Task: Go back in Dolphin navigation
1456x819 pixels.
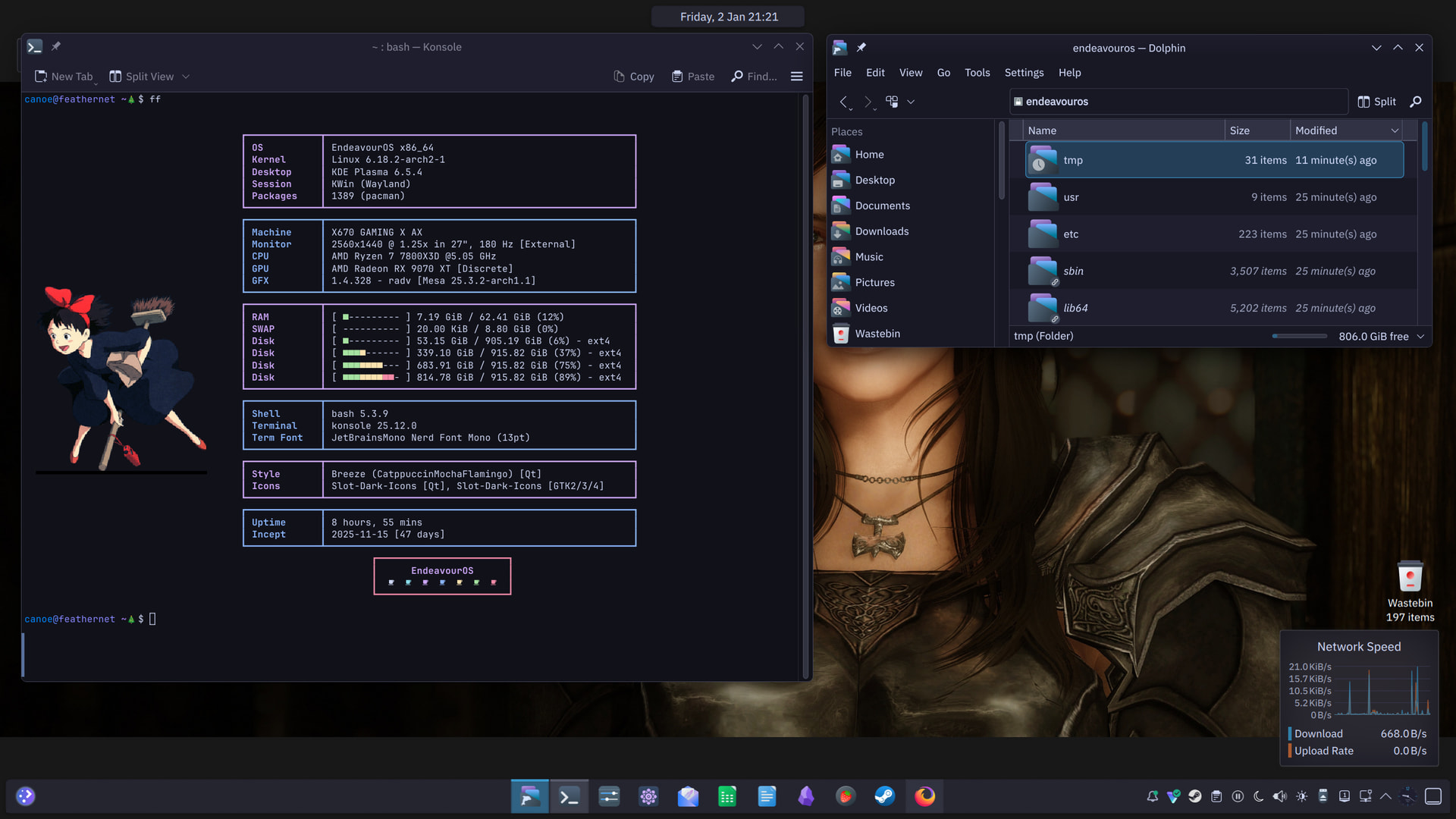Action: click(843, 102)
